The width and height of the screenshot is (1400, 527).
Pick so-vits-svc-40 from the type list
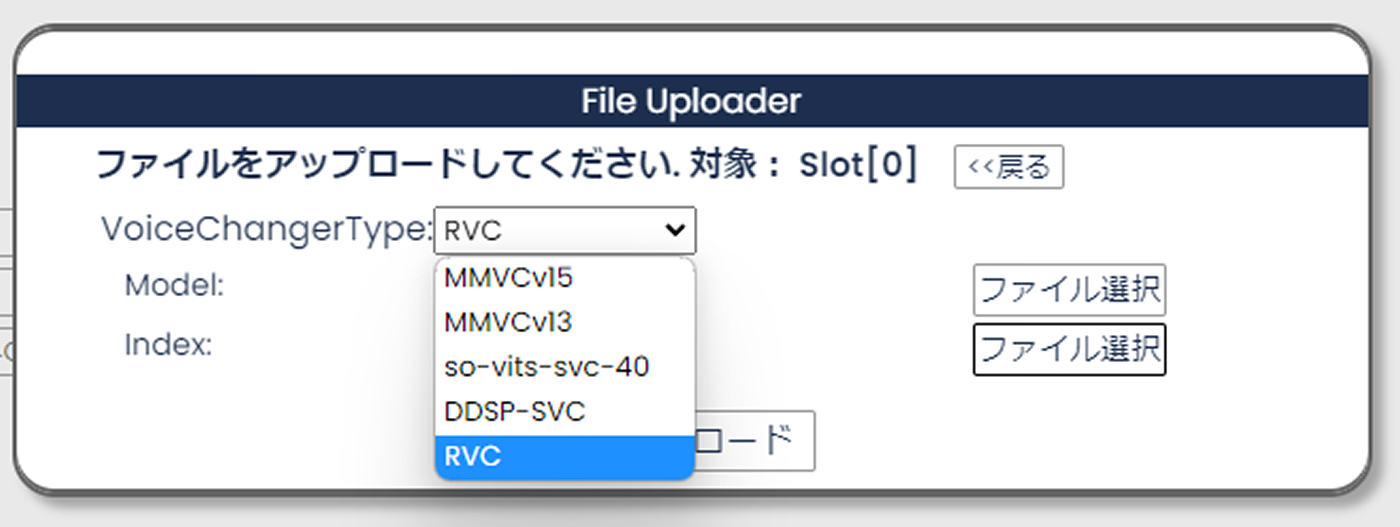[x=546, y=367]
